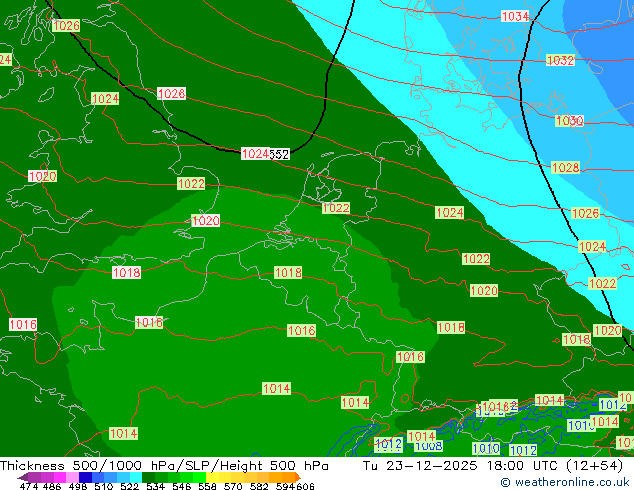This screenshot has width=634, height=490.
Task: Click the 1024 label beside the 552 label
Action: point(255,154)
